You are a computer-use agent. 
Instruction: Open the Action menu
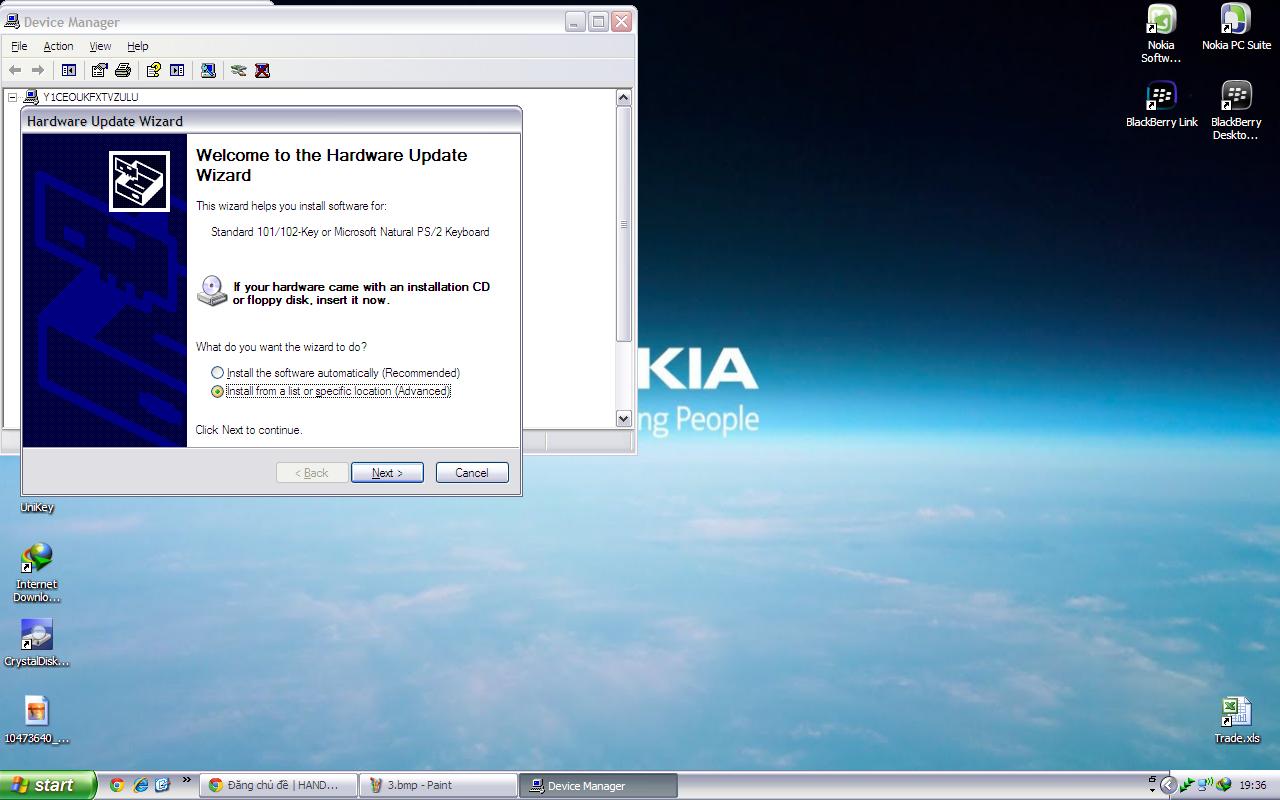tap(58, 46)
